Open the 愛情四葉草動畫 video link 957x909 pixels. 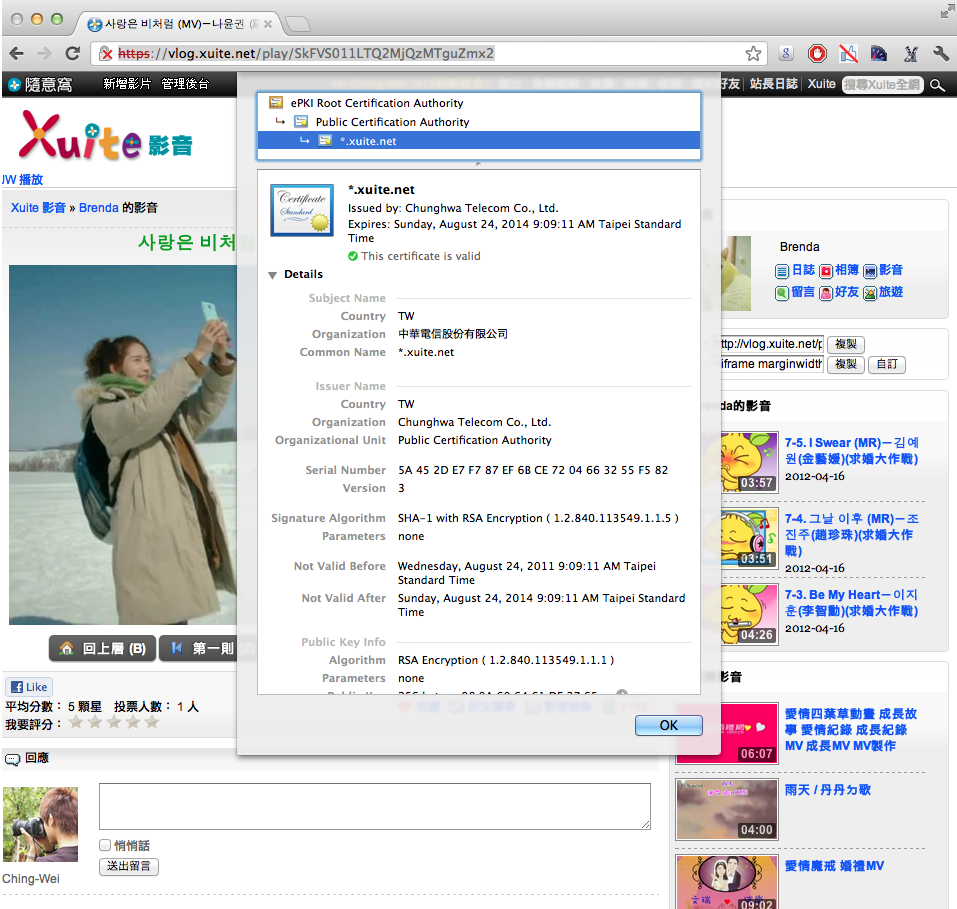pos(851,730)
